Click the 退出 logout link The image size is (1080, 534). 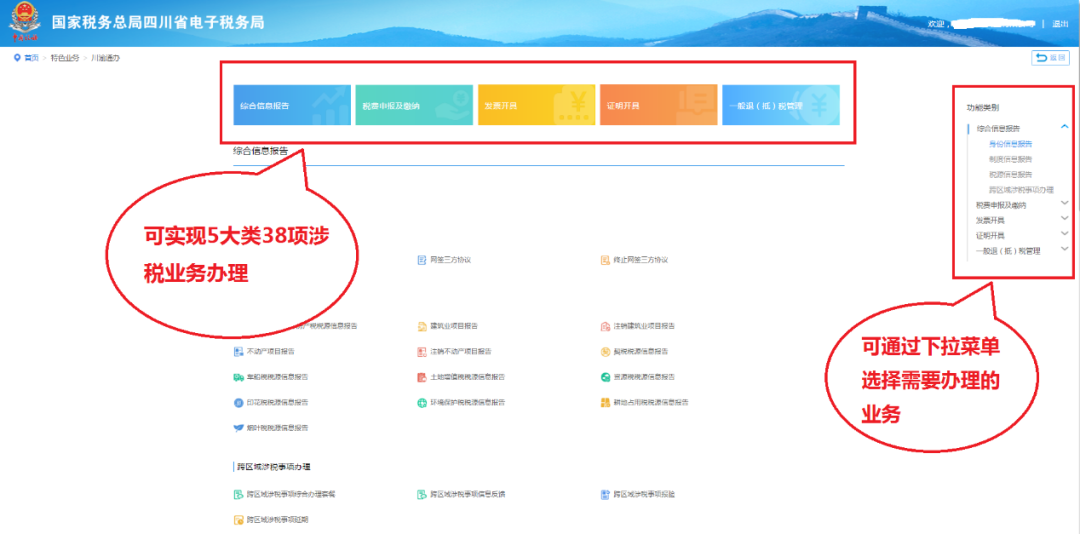click(x=1060, y=23)
